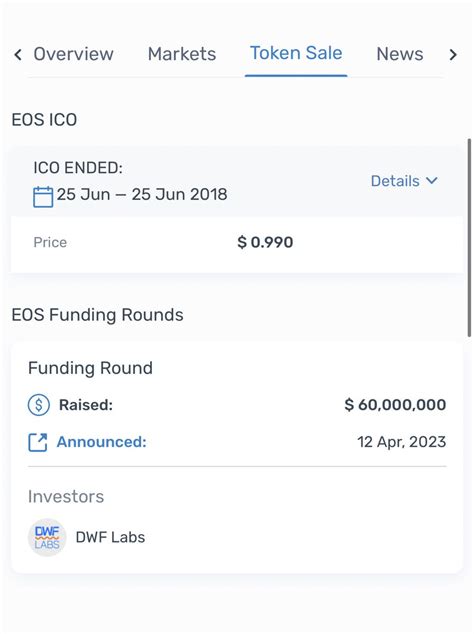Click the left arrow before Overview tab

(18, 54)
